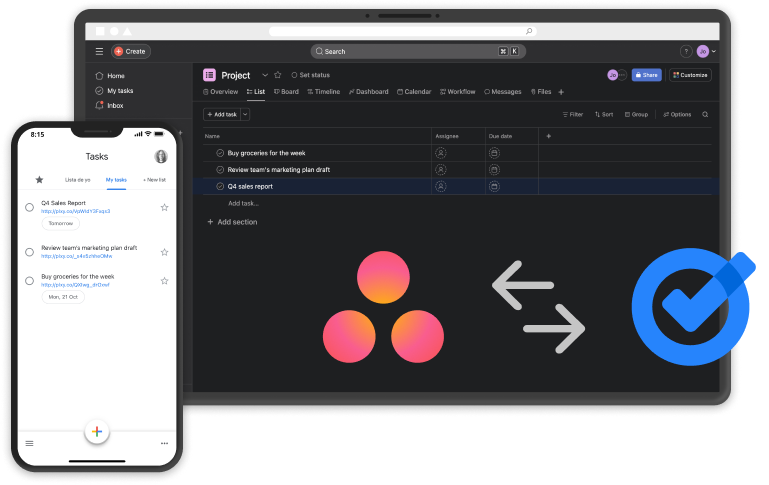Click project member avatar next to Share
The width and height of the screenshot is (769, 485).
[x=613, y=75]
